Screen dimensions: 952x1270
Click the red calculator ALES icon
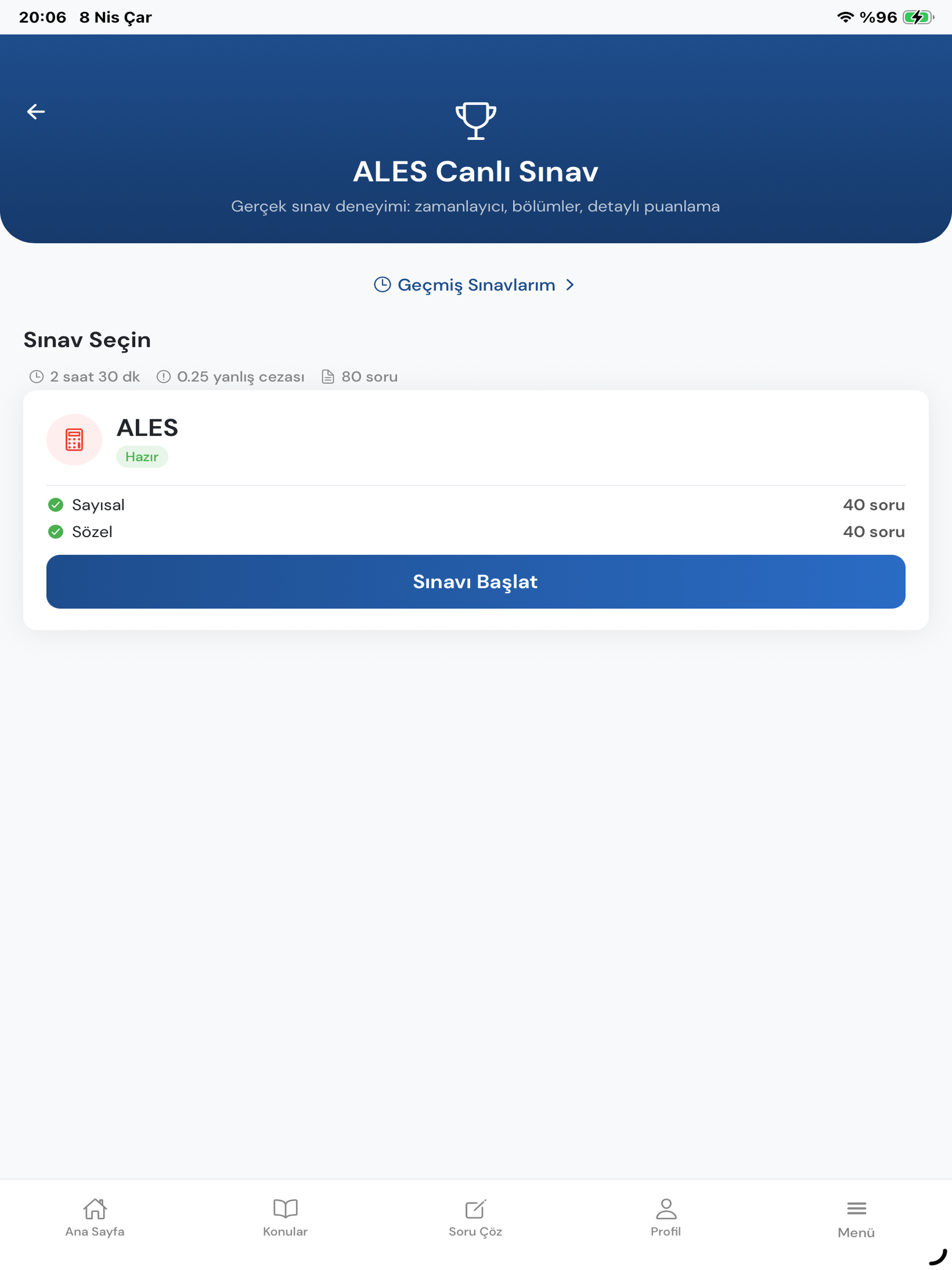coord(74,439)
